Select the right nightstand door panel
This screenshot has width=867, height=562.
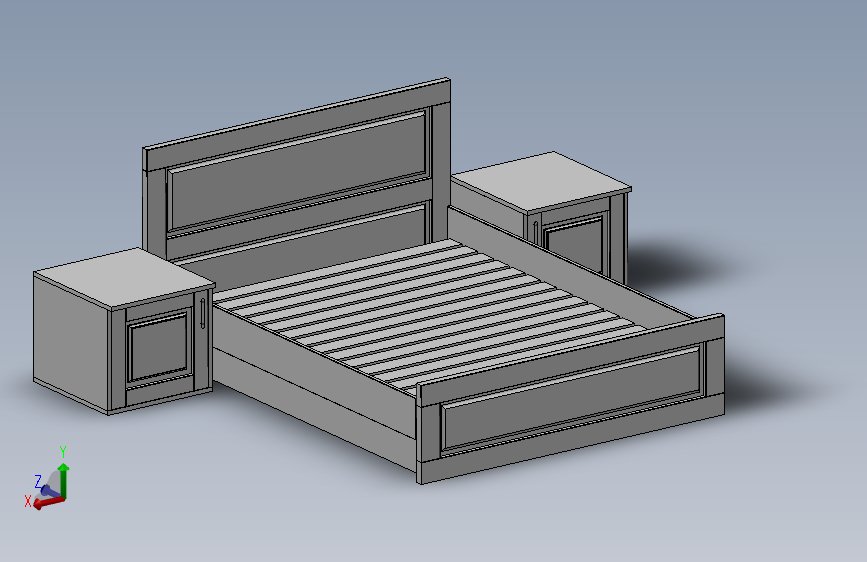pos(574,244)
